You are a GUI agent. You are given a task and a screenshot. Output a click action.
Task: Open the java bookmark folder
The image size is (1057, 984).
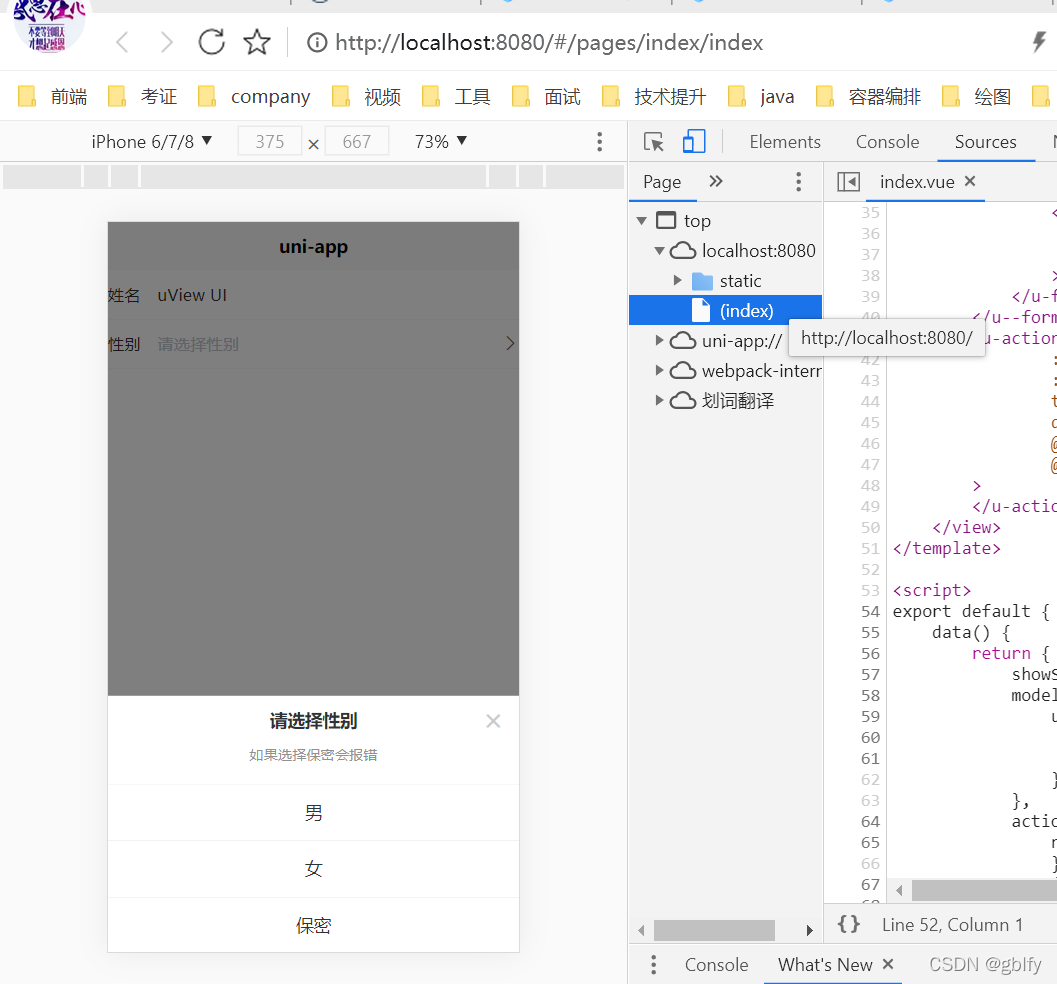pos(762,96)
